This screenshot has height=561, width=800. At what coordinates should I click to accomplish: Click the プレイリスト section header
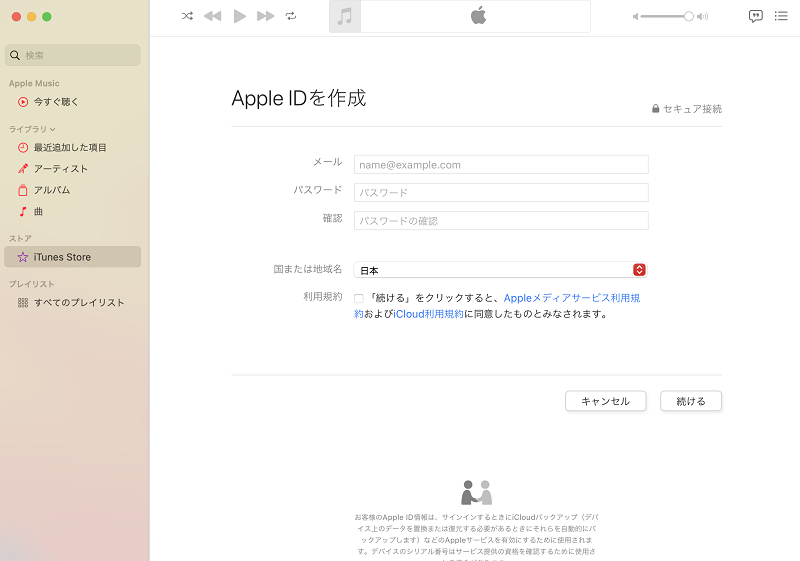(x=32, y=284)
